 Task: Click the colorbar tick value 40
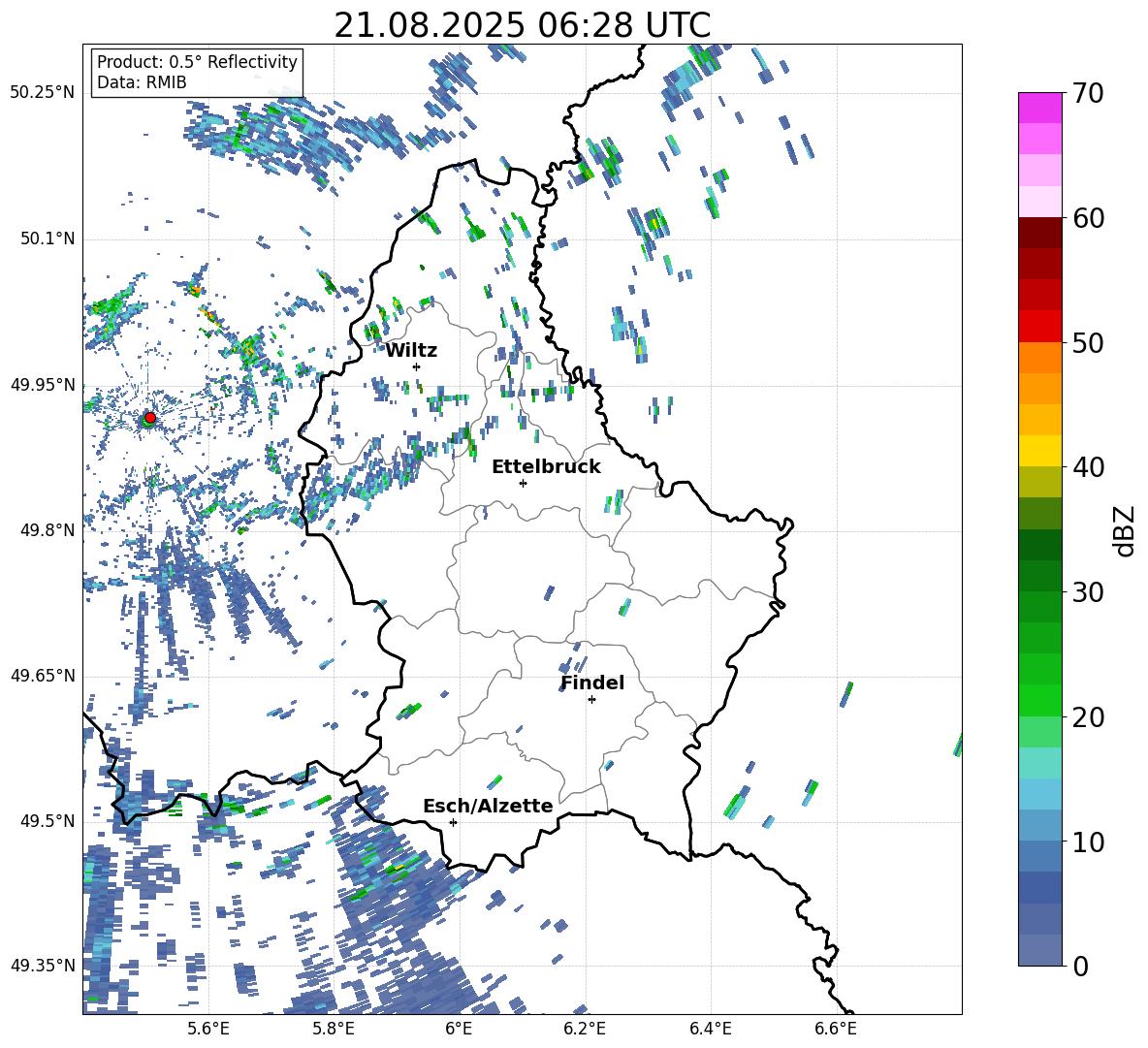click(x=1088, y=467)
